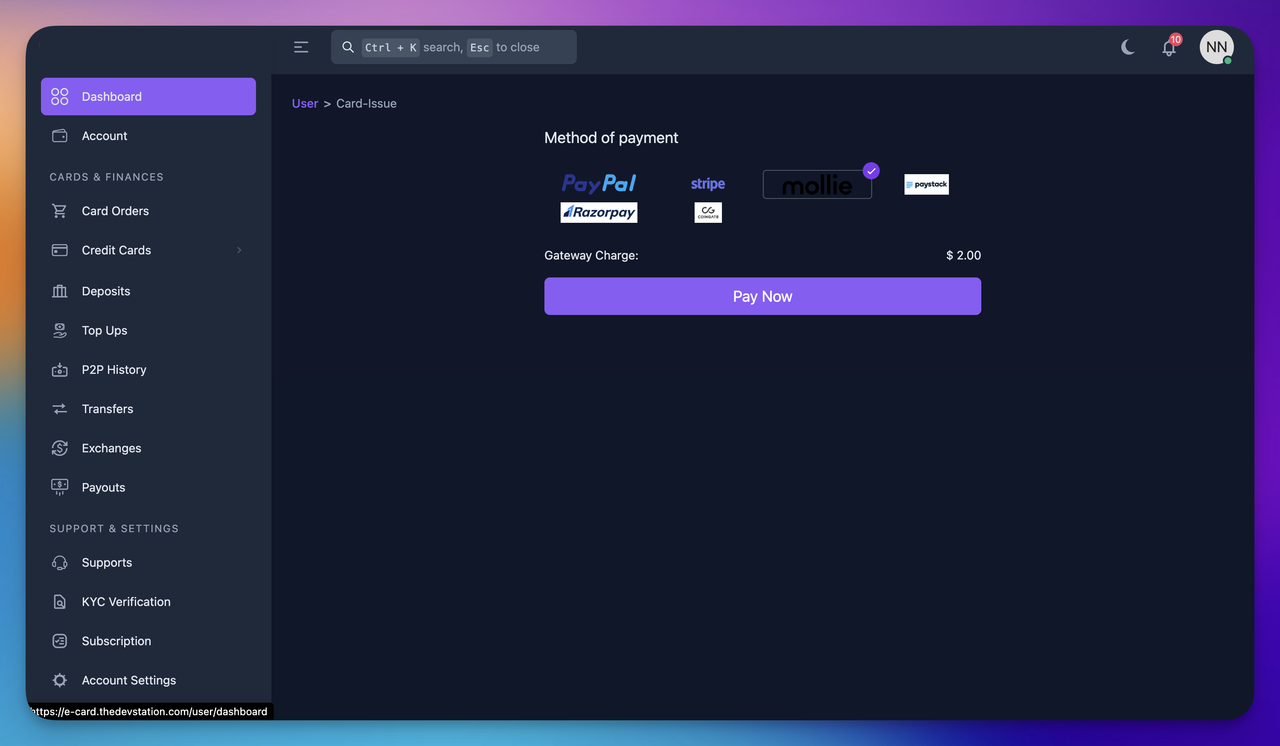The image size is (1280, 746).
Task: Open Deposits menu item
Action: [x=148, y=291]
